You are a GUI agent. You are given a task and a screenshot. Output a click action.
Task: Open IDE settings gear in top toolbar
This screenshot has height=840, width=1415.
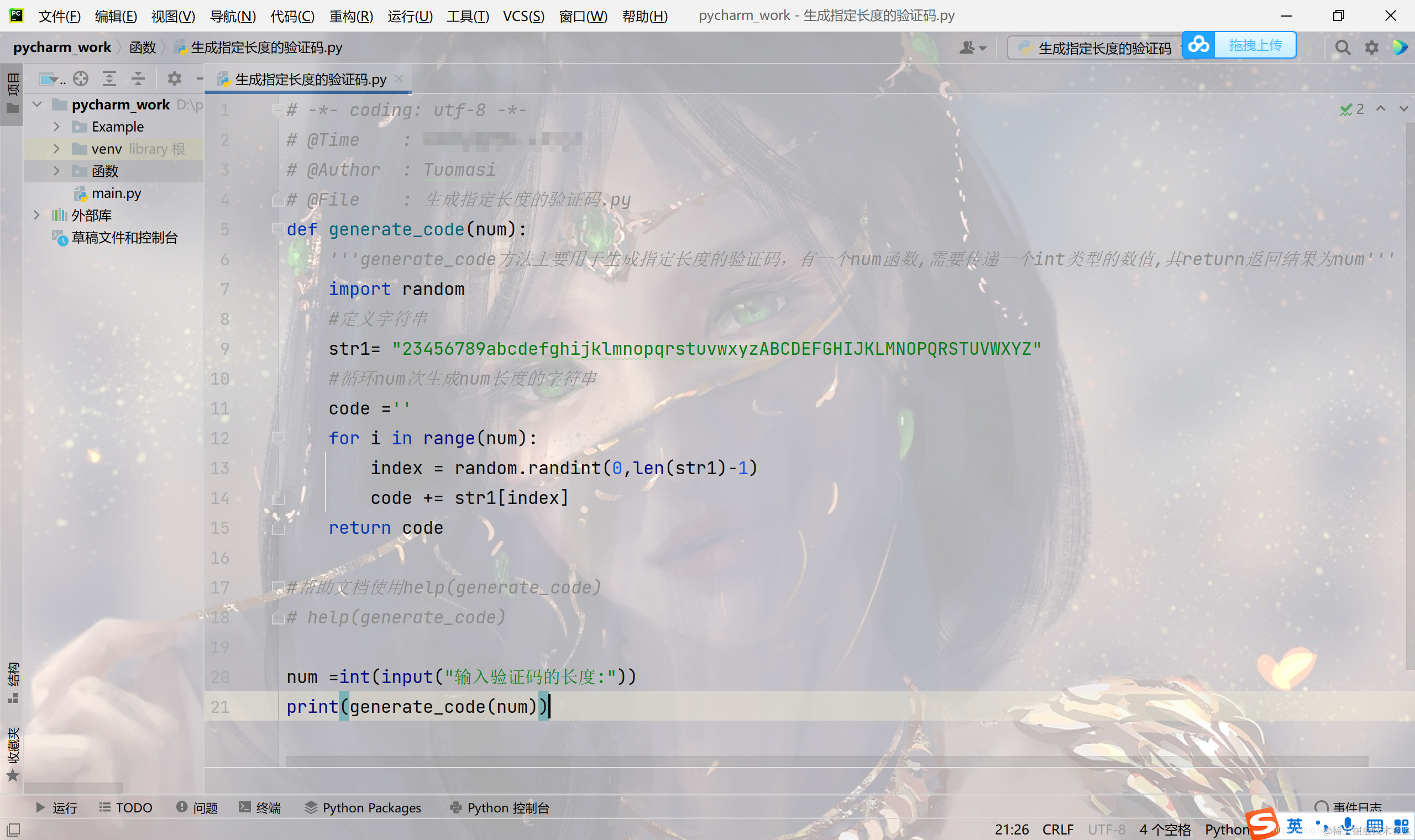(x=1371, y=48)
